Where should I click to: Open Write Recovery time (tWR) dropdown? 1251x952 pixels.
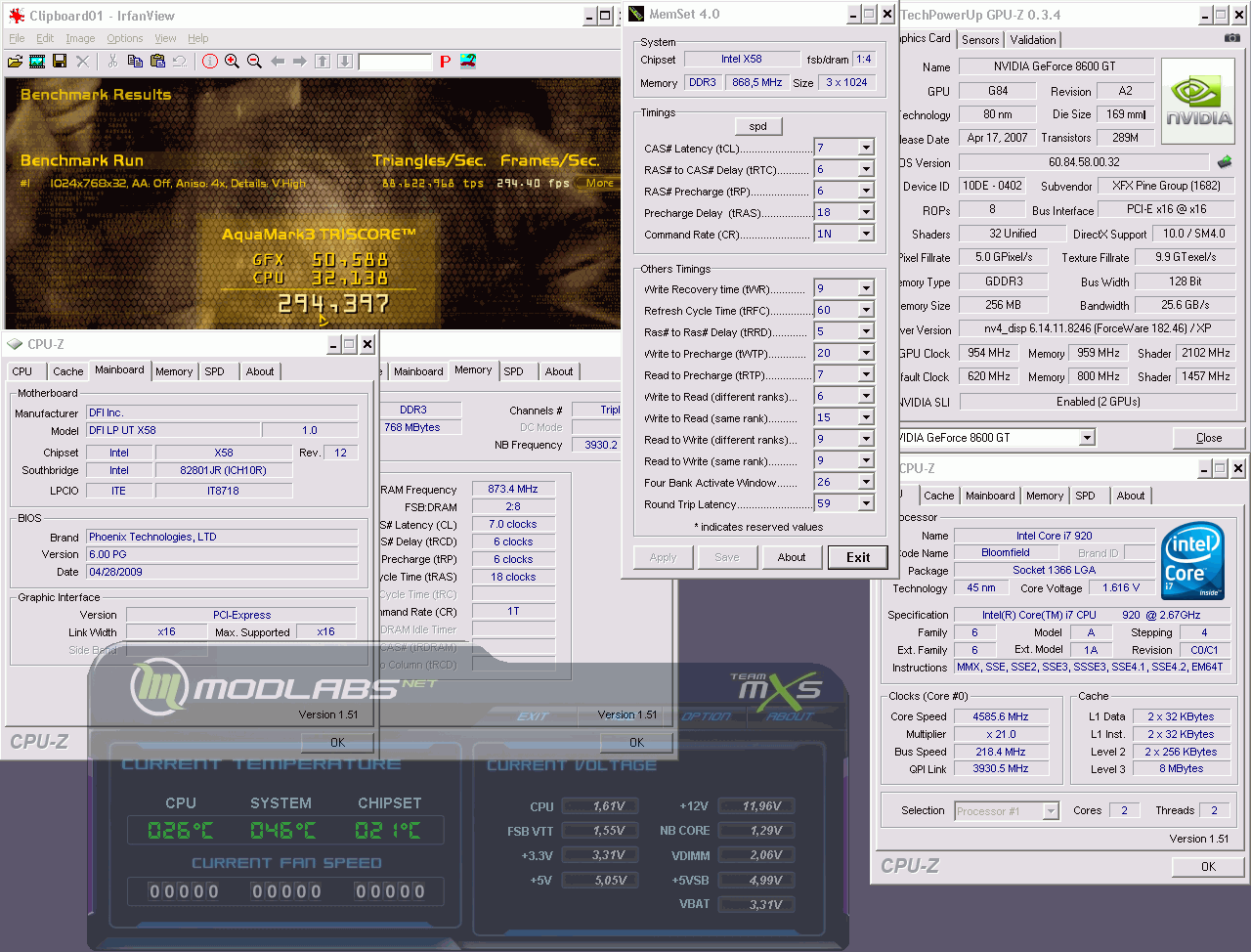(x=866, y=288)
